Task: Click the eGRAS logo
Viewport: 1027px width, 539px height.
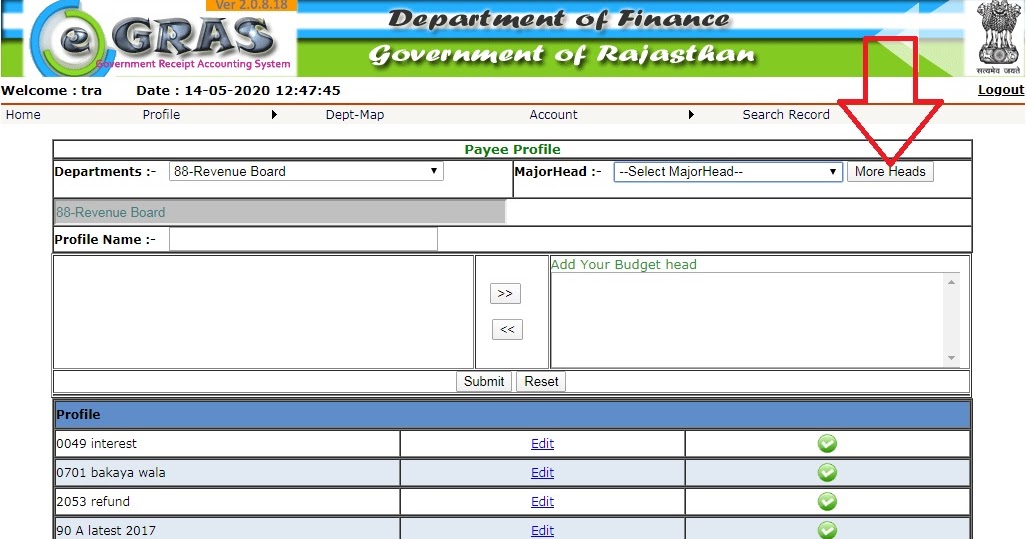Action: click(x=160, y=38)
